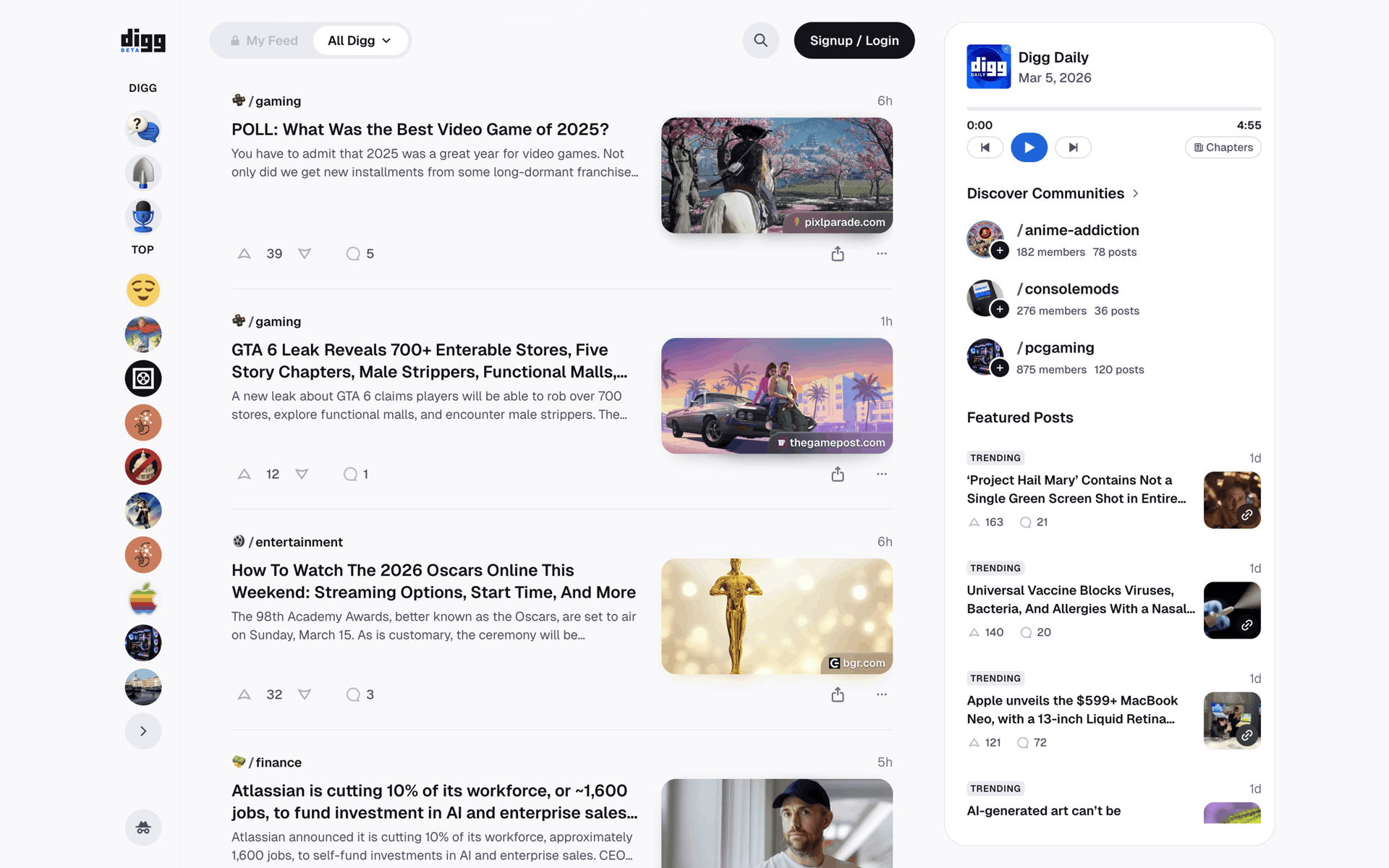
Task: Play the Digg Daily episode
Action: coord(1029,148)
